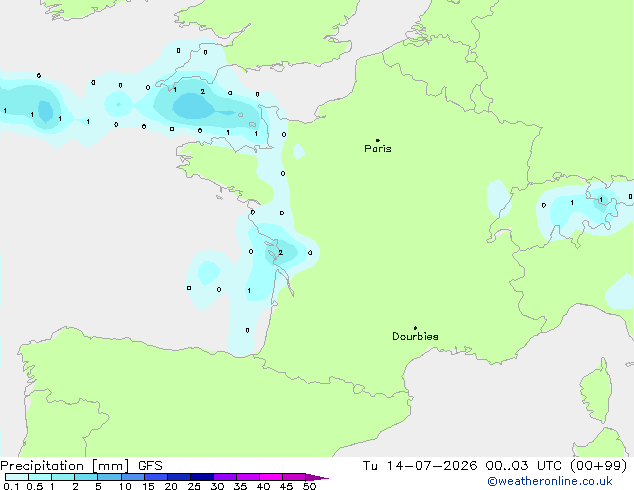This screenshot has height=490, width=634.
Task: Click the '35' legend scale label
Action: click(x=240, y=486)
